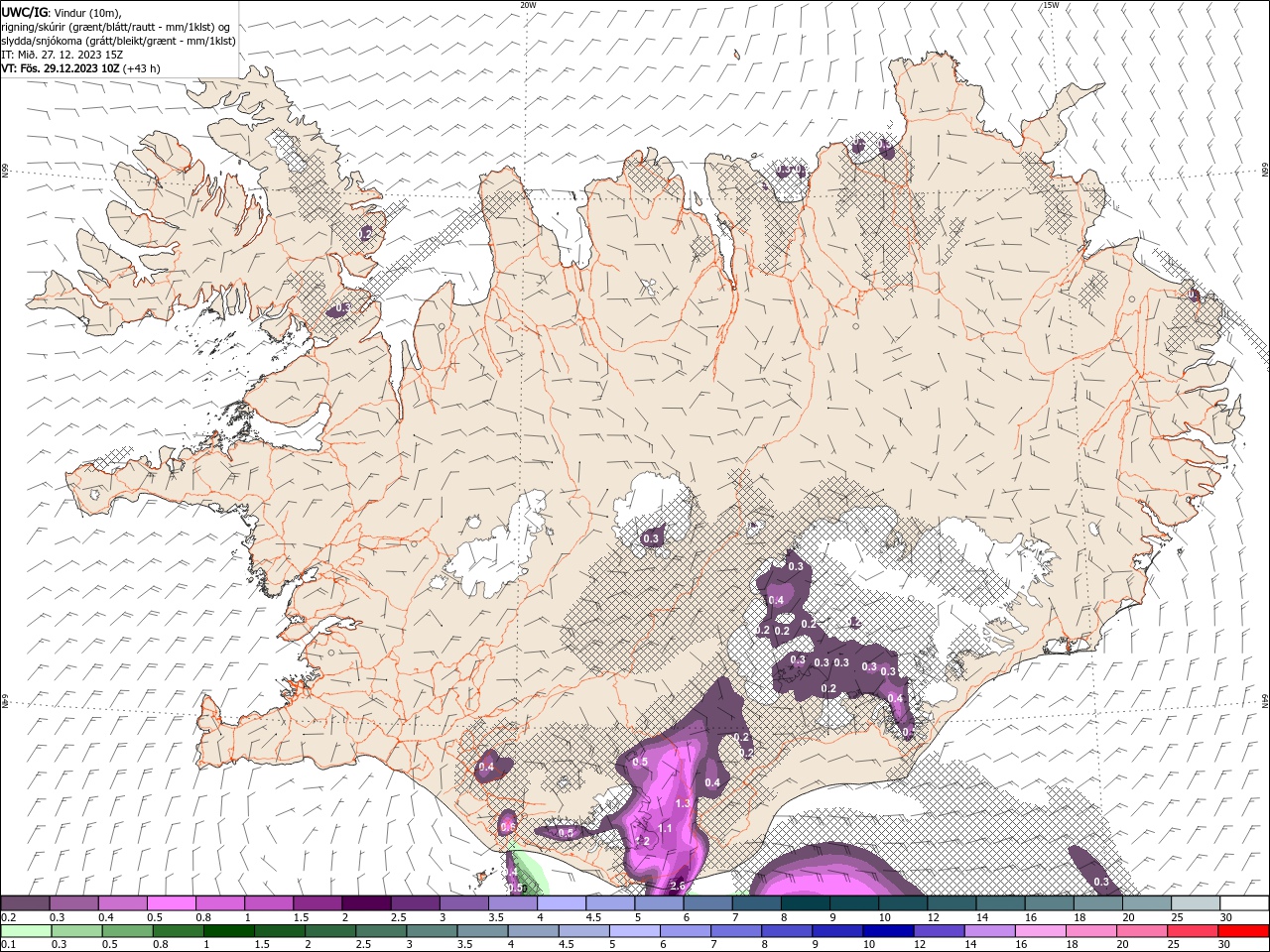The width and height of the screenshot is (1270, 952).
Task: Click the '20W' longitude label at top
Action: pos(529,5)
